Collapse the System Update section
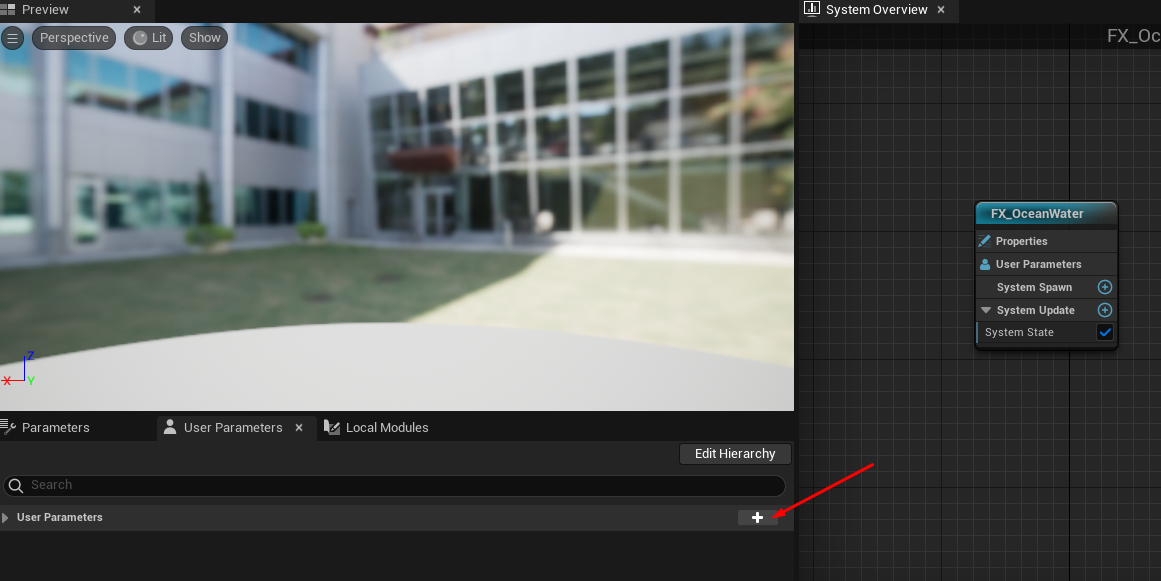The height and width of the screenshot is (581, 1161). (x=986, y=310)
